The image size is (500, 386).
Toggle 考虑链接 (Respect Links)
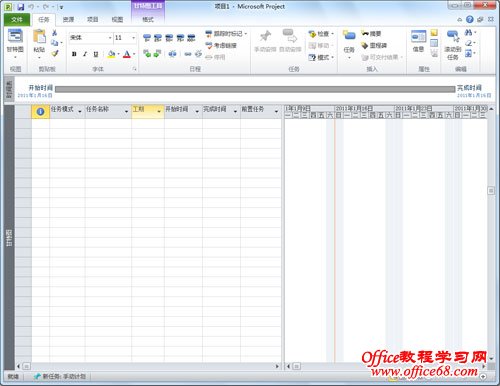221,45
